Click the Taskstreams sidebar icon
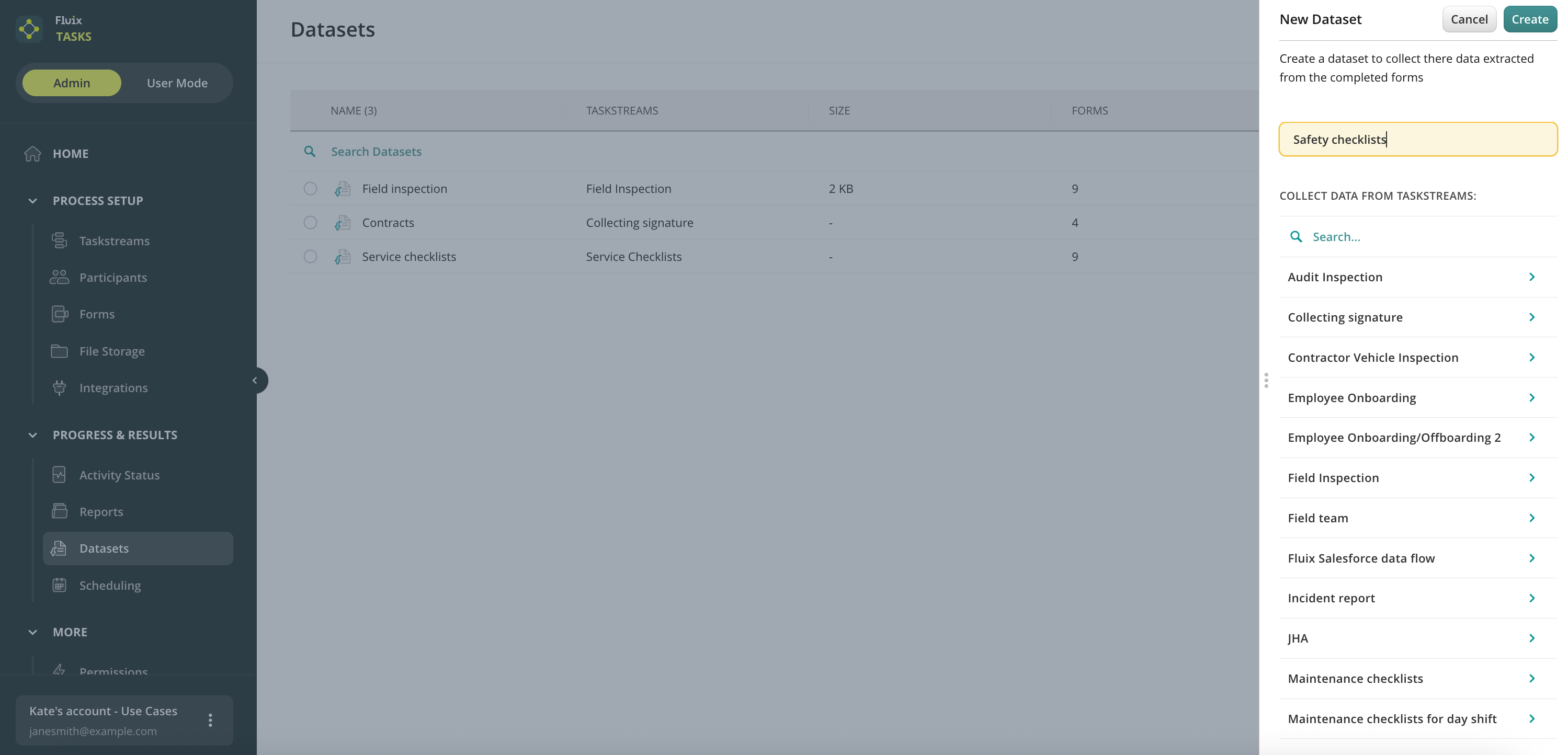 (x=59, y=241)
